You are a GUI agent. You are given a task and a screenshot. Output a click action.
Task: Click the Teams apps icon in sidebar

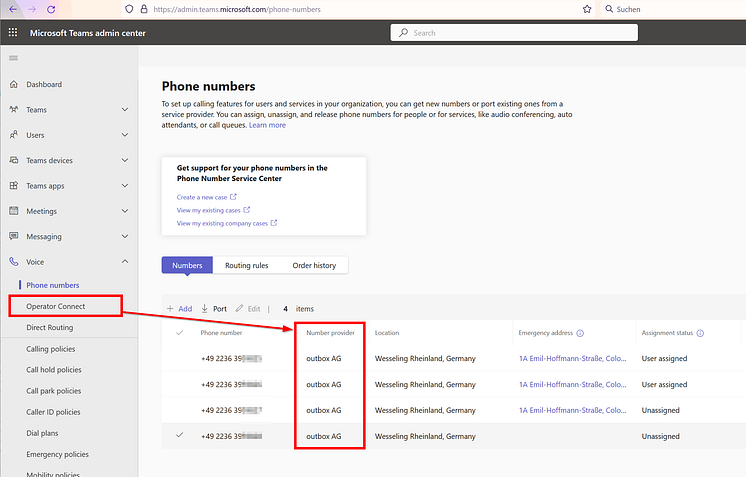pyautogui.click(x=14, y=185)
